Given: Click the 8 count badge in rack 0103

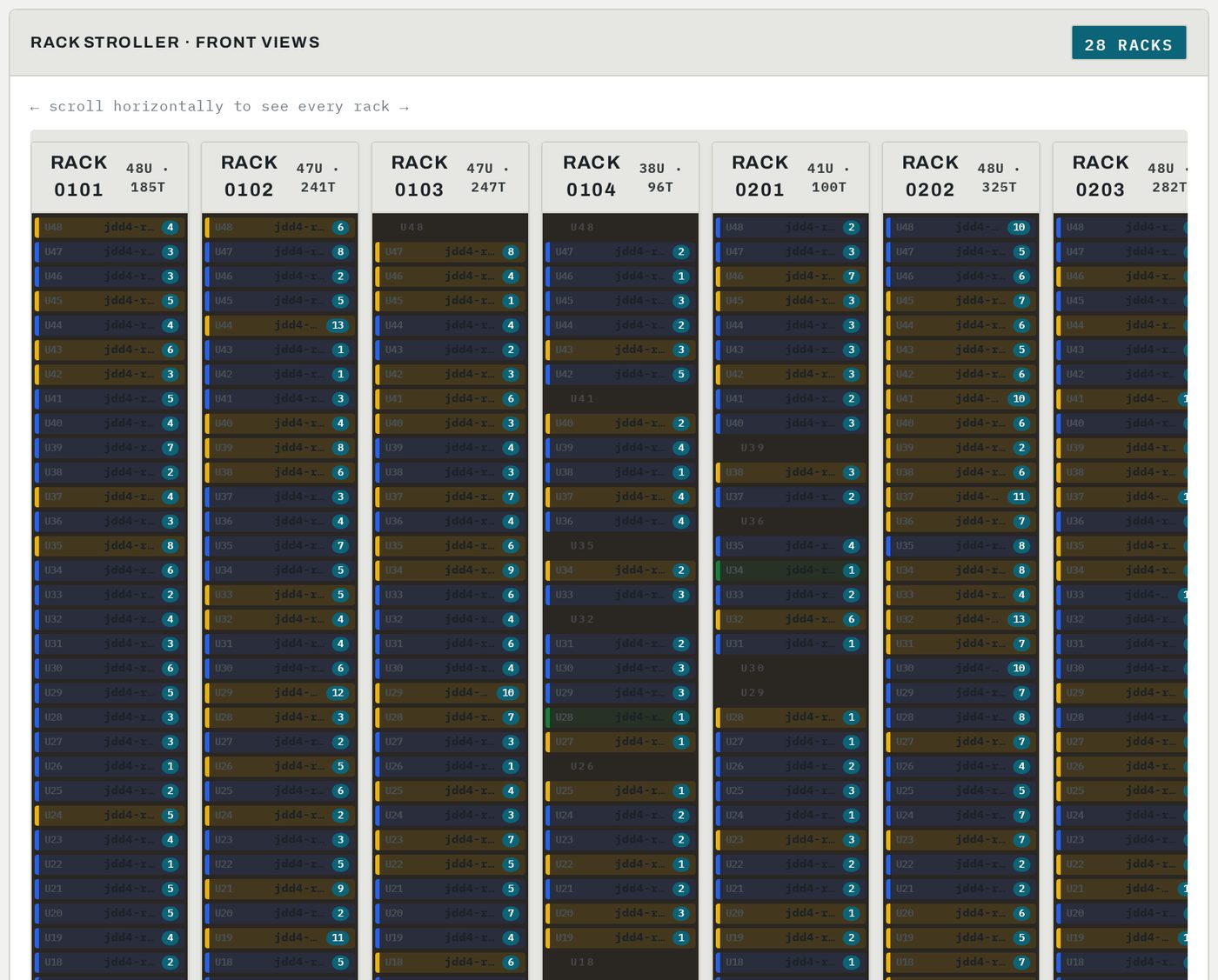Looking at the screenshot, I should (511, 252).
